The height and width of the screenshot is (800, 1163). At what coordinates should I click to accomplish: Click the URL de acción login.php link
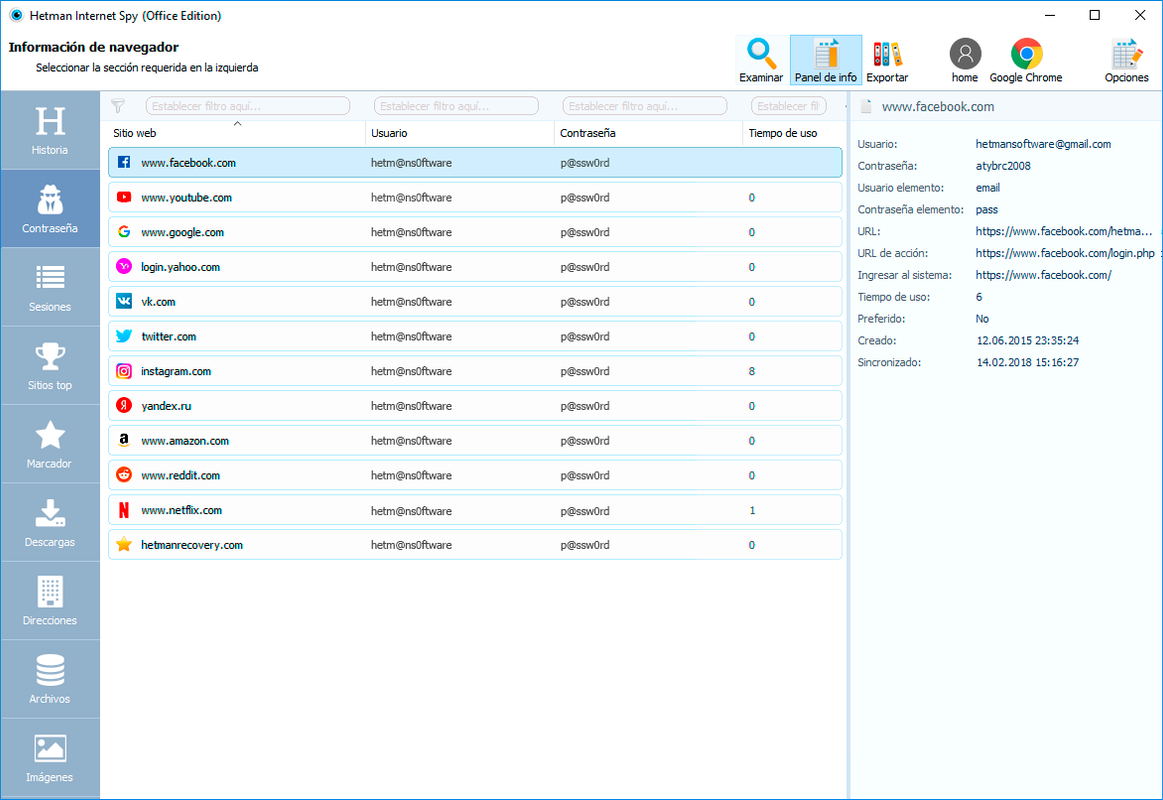(1065, 254)
